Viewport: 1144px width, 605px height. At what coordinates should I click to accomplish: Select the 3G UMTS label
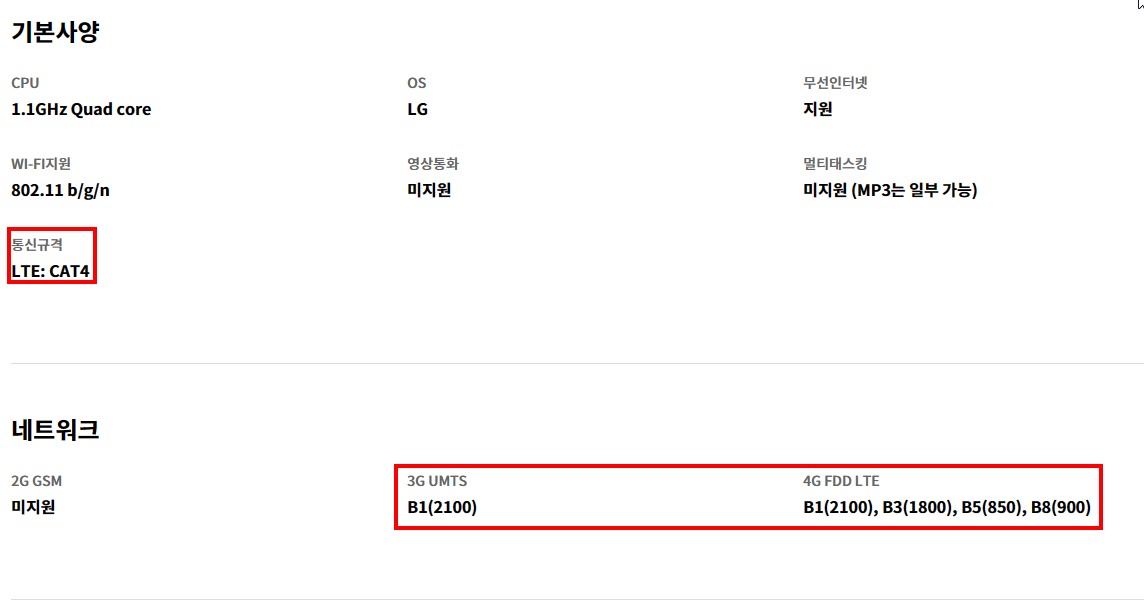click(437, 481)
